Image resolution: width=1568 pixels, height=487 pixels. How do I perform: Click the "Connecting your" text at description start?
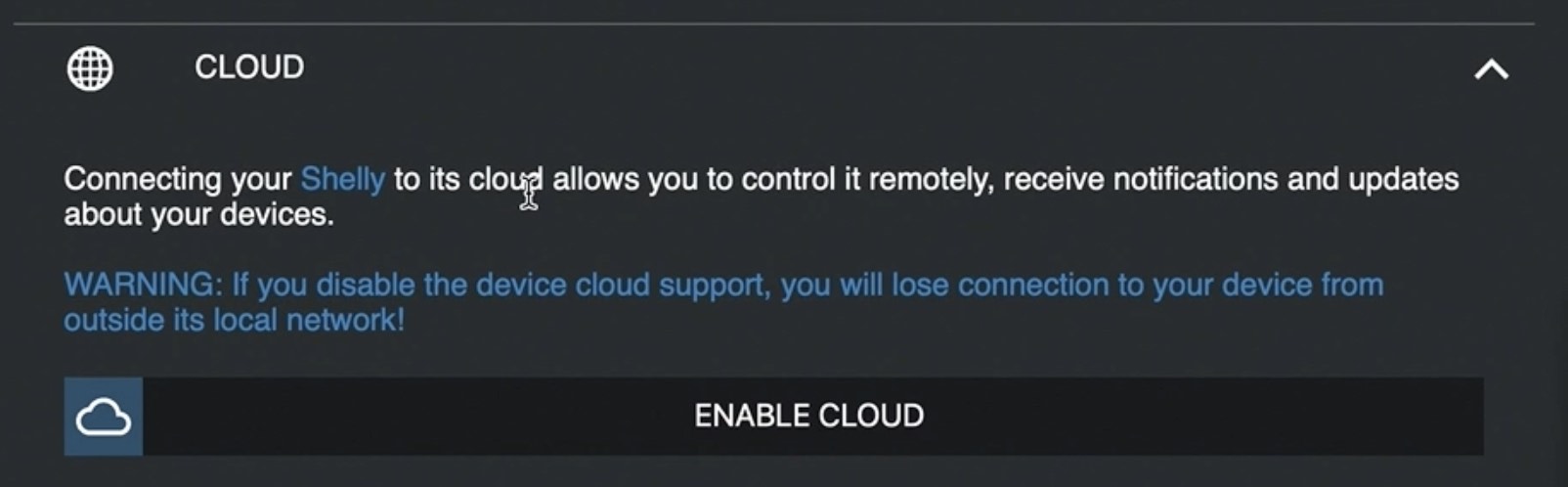point(178,180)
